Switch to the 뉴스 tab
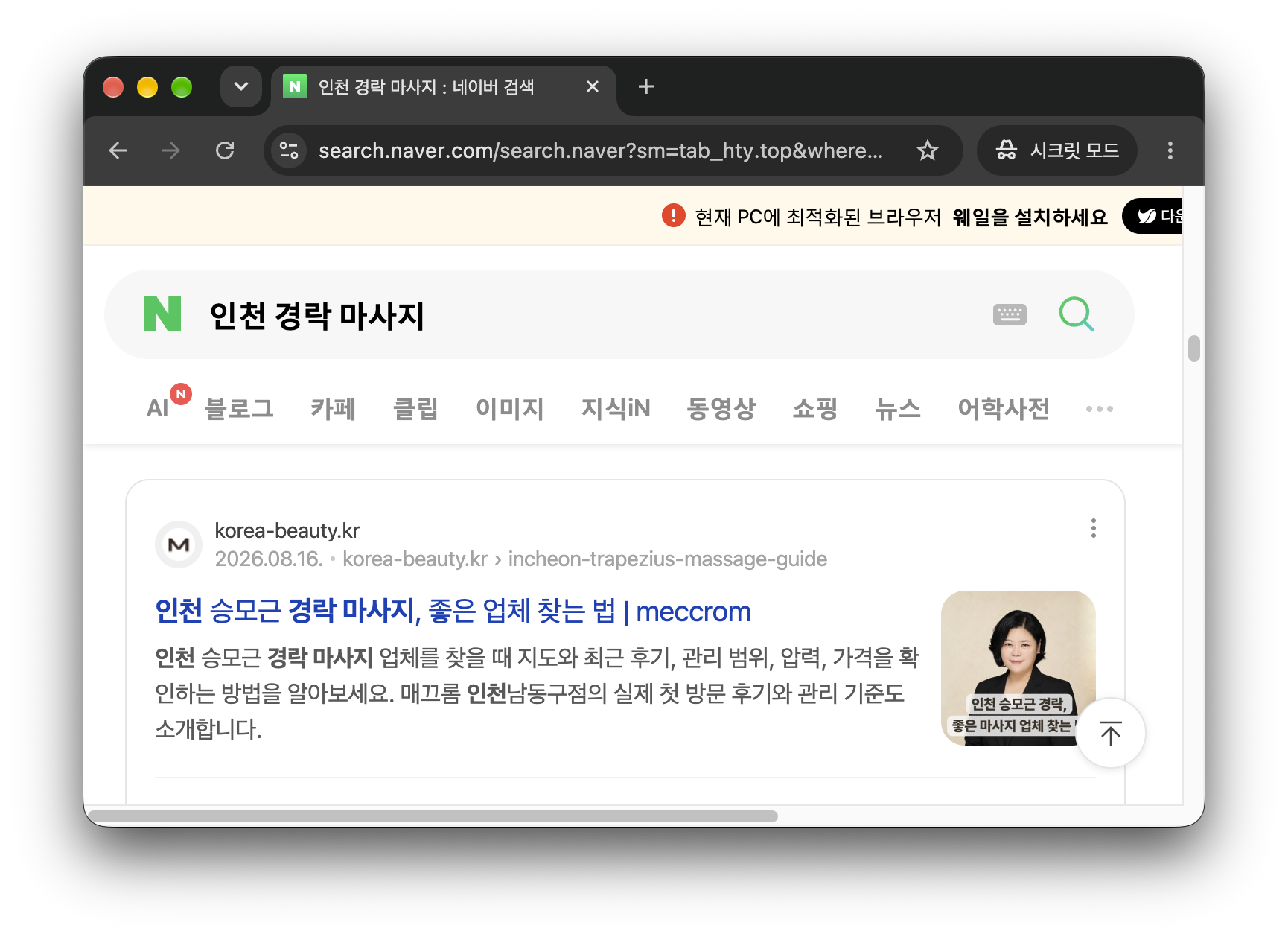The image size is (1288, 937). [x=898, y=408]
